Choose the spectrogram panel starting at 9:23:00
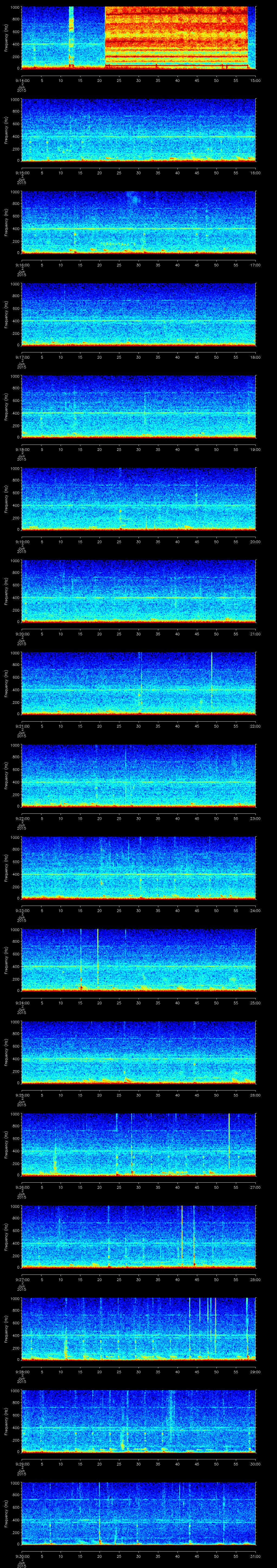 138,868
